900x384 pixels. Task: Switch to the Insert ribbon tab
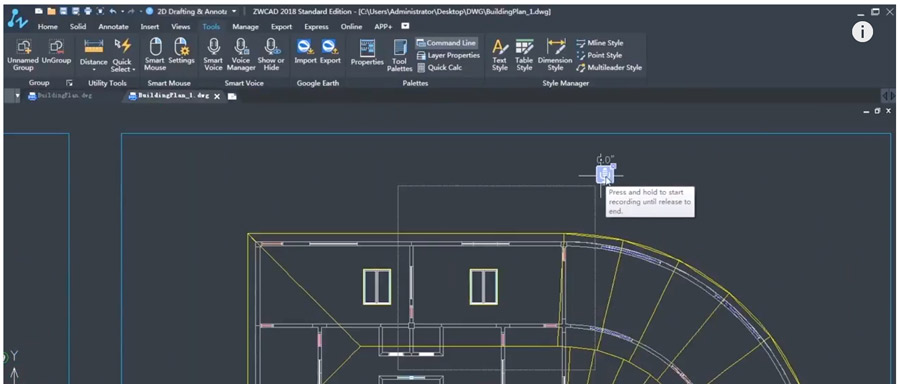click(x=150, y=27)
